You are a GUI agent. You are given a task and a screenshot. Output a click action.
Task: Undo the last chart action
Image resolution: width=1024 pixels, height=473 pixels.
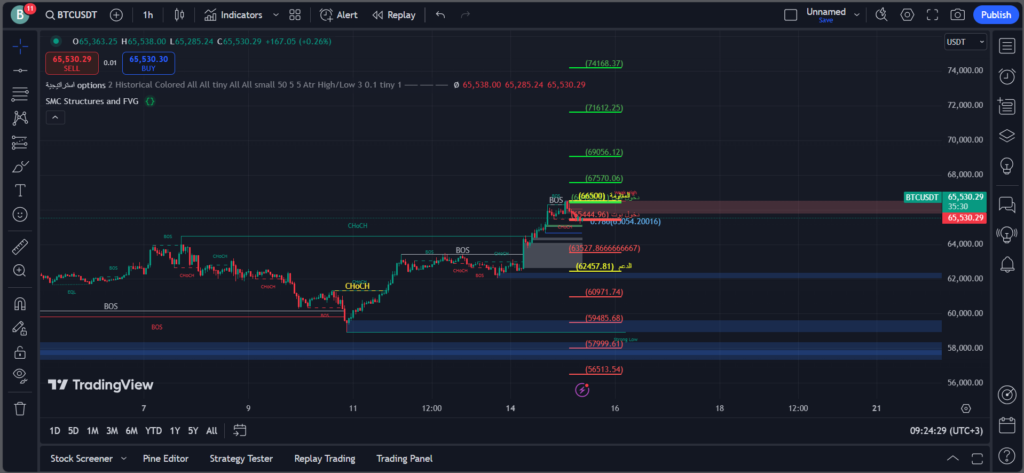441,14
